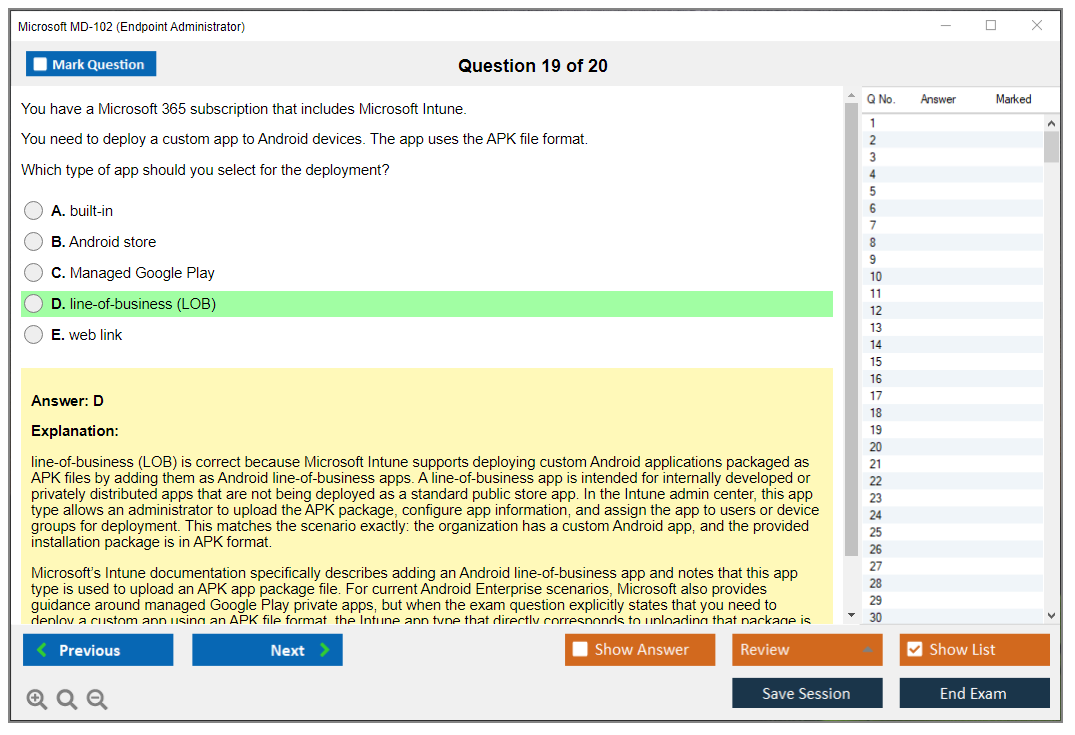Select question 11 in the list
Viewport: 1075px width, 735px height.
pos(953,293)
